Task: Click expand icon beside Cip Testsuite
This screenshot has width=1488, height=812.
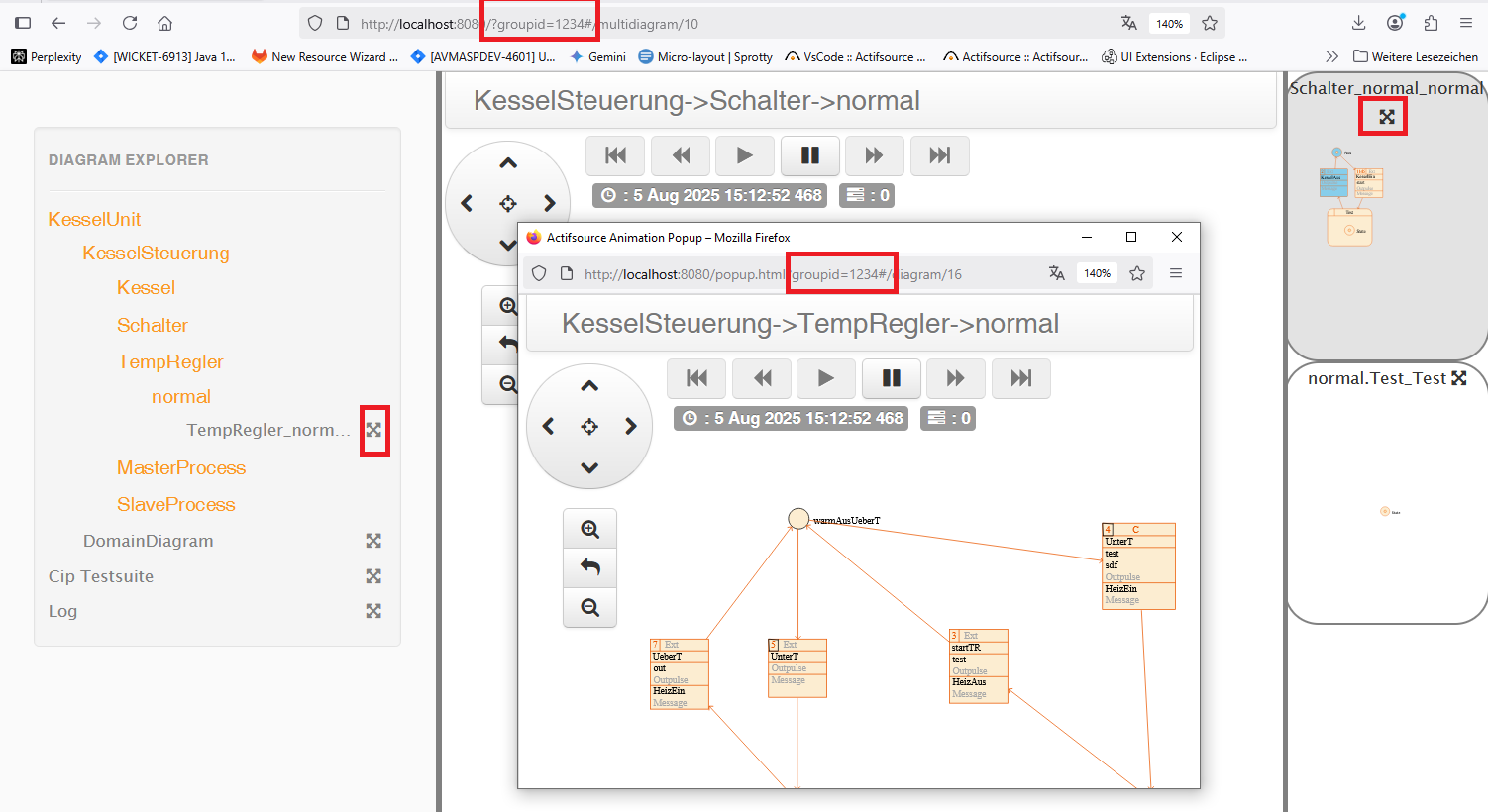Action: pos(373,576)
